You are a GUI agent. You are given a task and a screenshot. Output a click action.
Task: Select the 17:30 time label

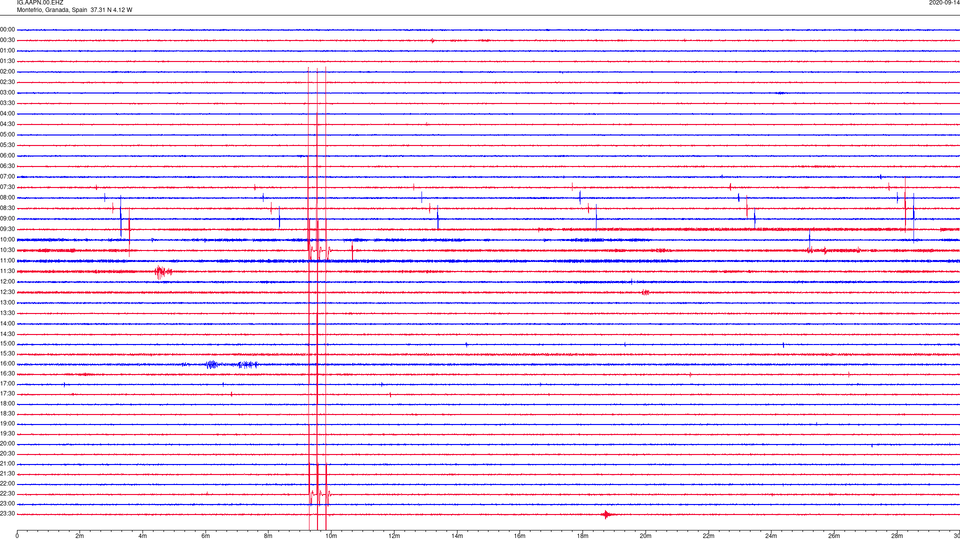7,394
